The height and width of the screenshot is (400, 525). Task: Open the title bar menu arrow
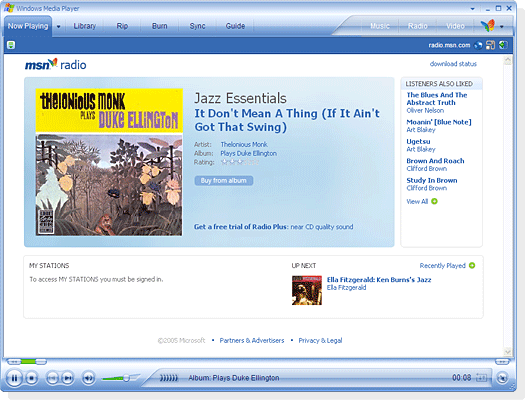(472, 9)
